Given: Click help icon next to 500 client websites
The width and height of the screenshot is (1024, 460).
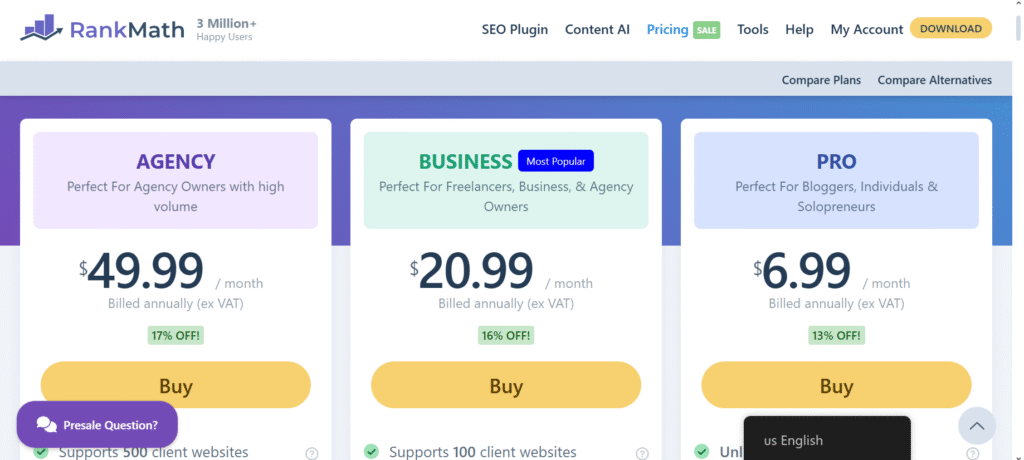Looking at the screenshot, I should pos(312,453).
